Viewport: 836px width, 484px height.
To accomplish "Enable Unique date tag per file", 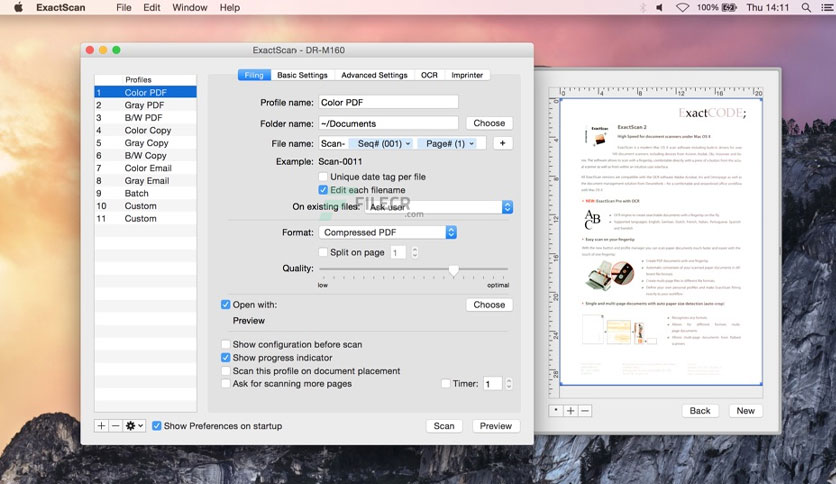I will pos(323,176).
